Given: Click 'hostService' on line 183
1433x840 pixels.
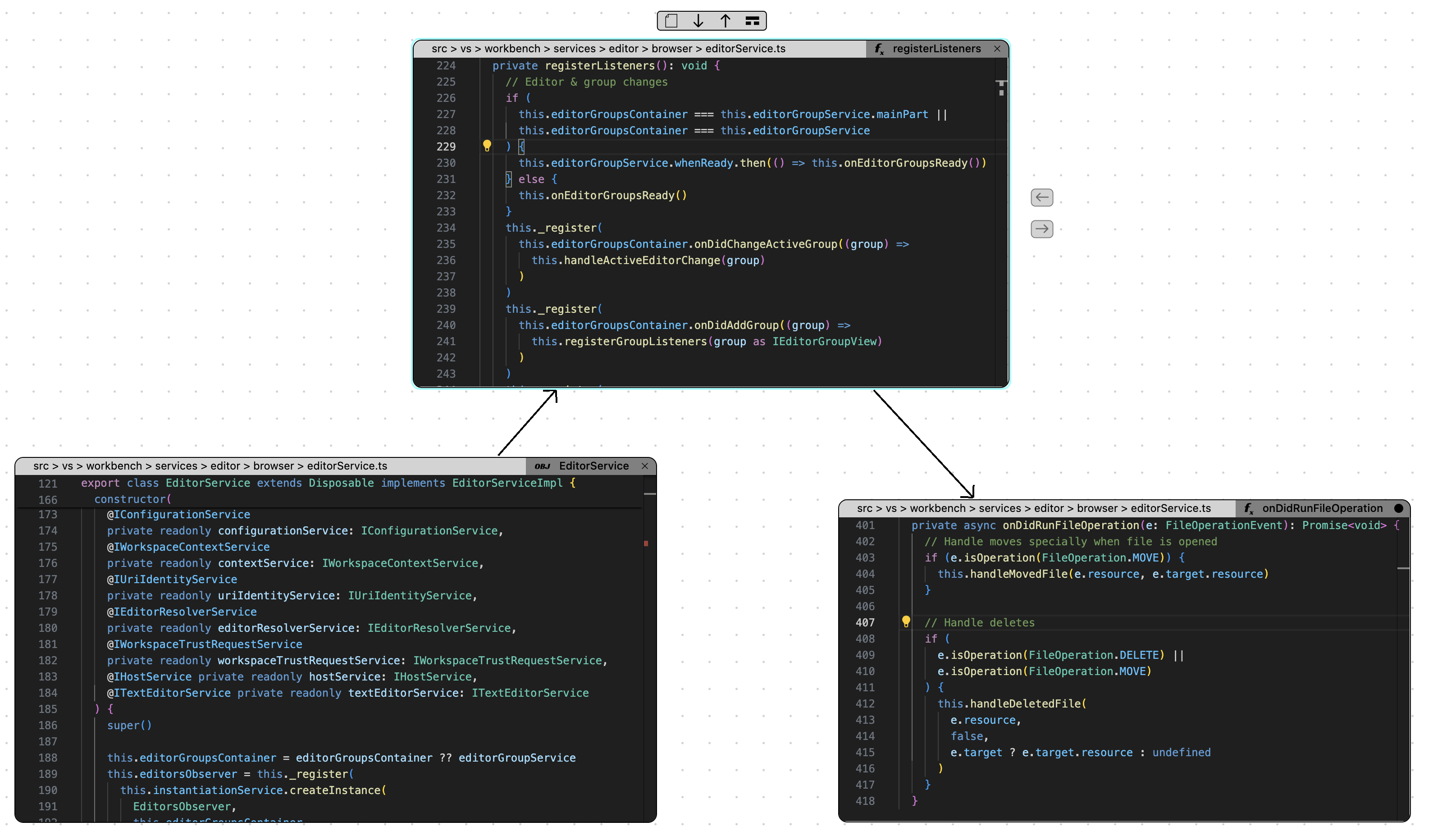Looking at the screenshot, I should click(345, 677).
